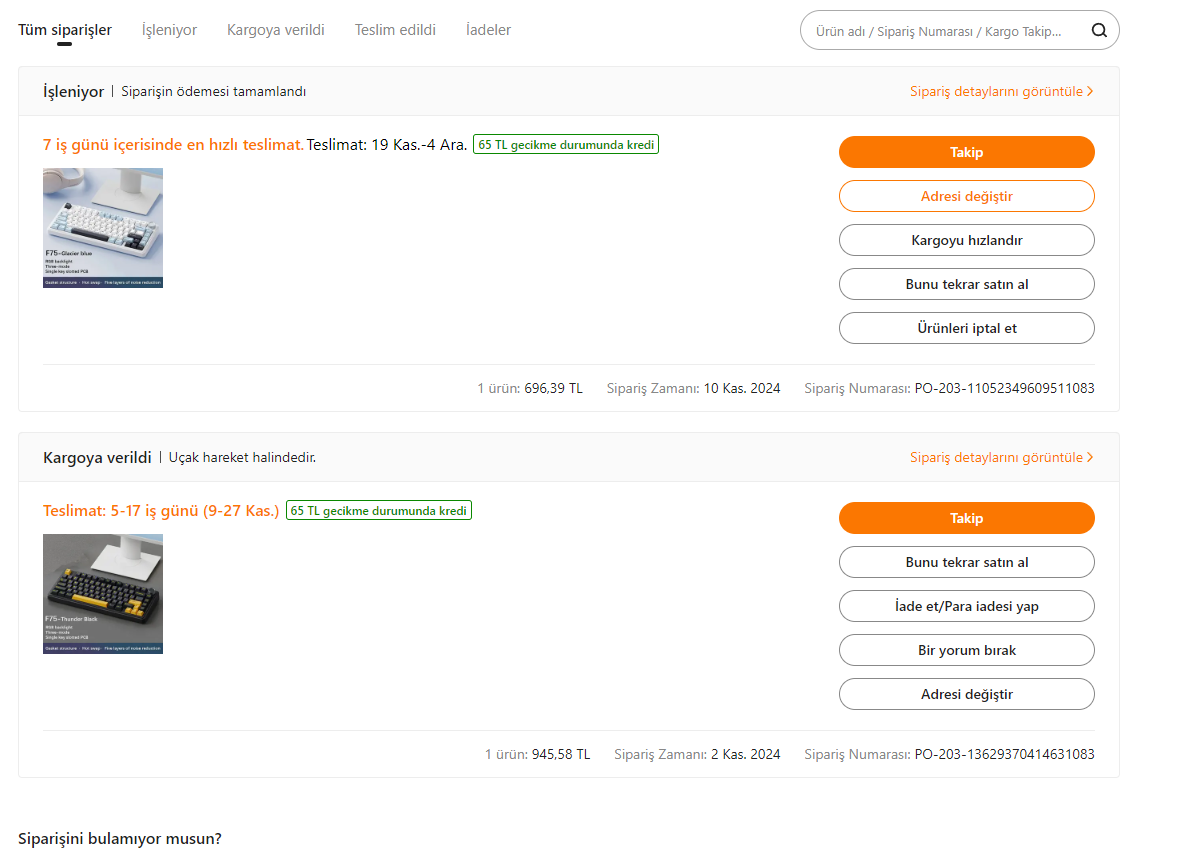
Task: Click Ürünleri iptal et button
Action: [966, 328]
